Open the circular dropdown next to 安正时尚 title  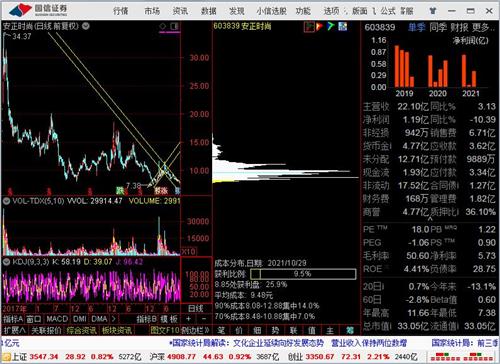tap(86, 26)
